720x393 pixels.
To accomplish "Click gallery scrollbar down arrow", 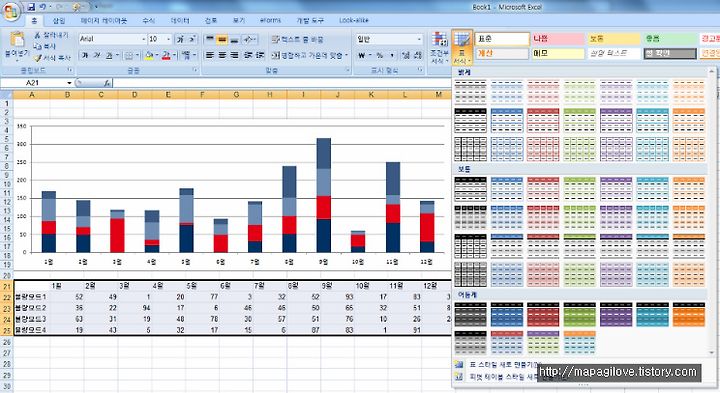I will [712, 353].
